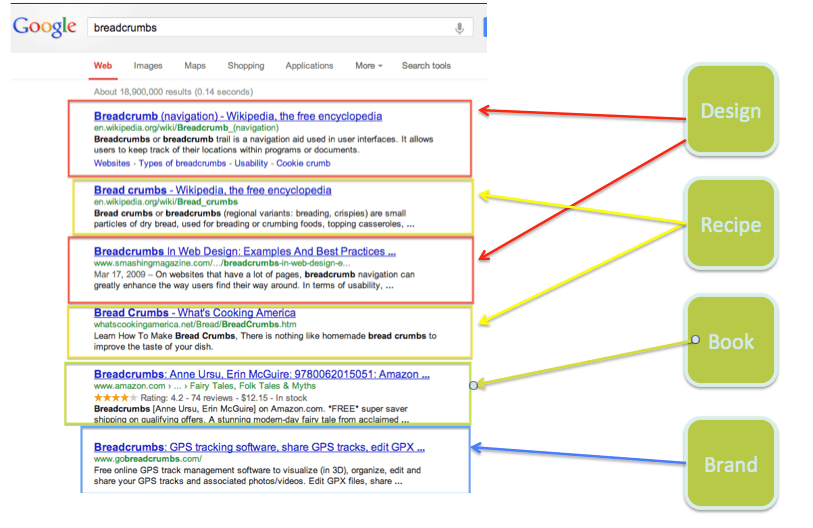This screenshot has width=813, height=528.
Task: Click the Mar 17, 2009 date text
Action: pyautogui.click(x=120, y=274)
